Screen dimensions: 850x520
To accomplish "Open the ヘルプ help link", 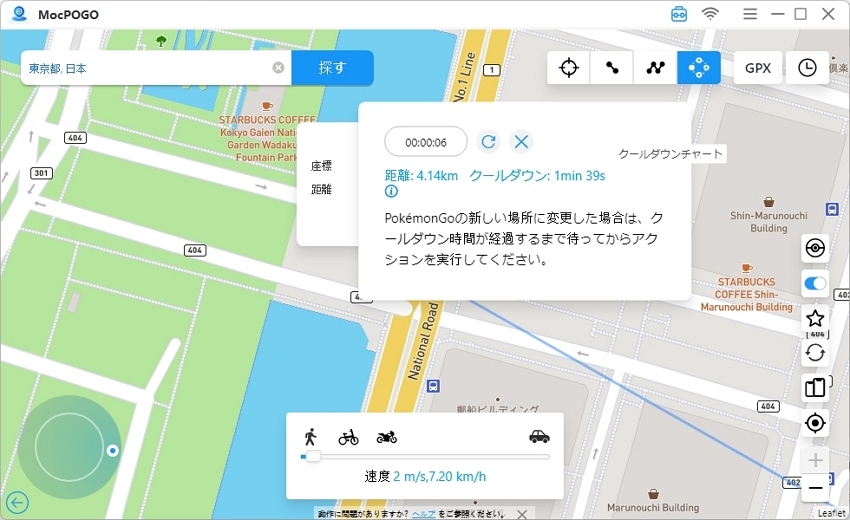I will click(423, 513).
